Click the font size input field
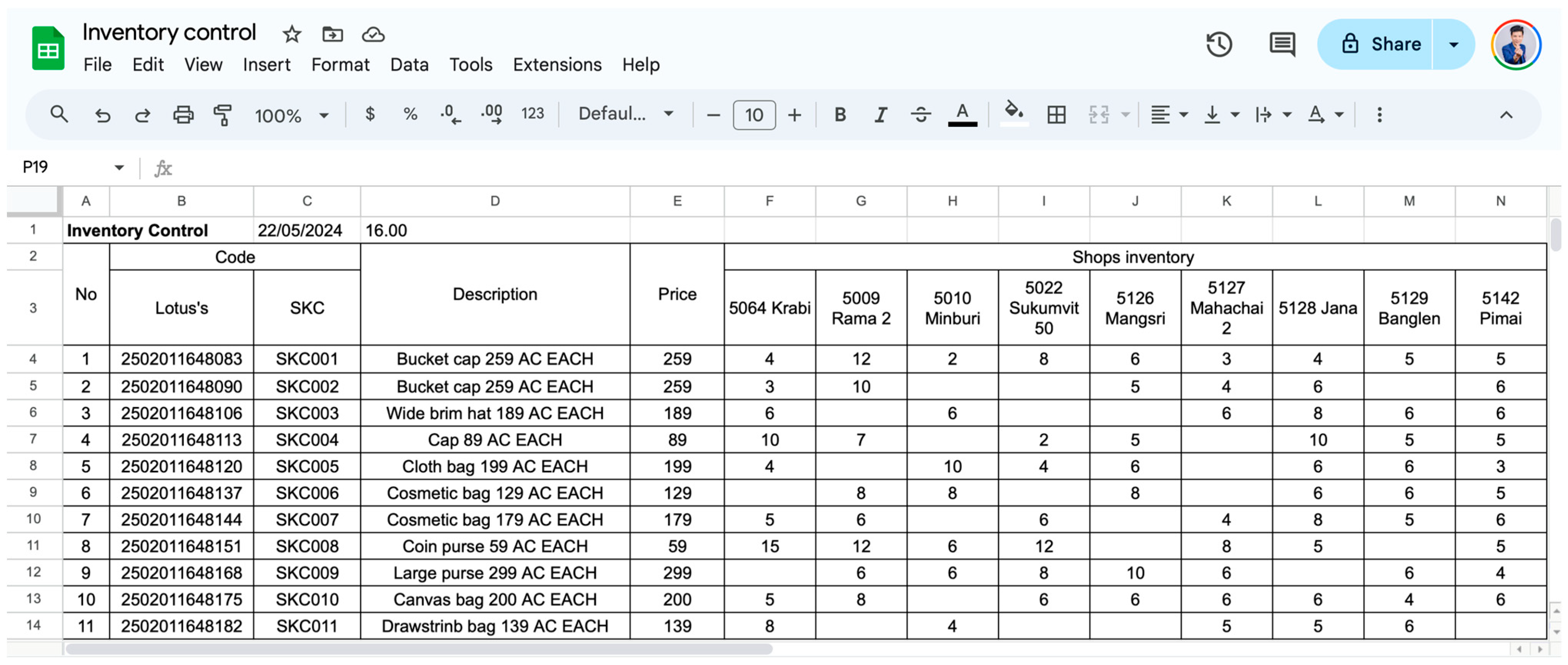 753,115
